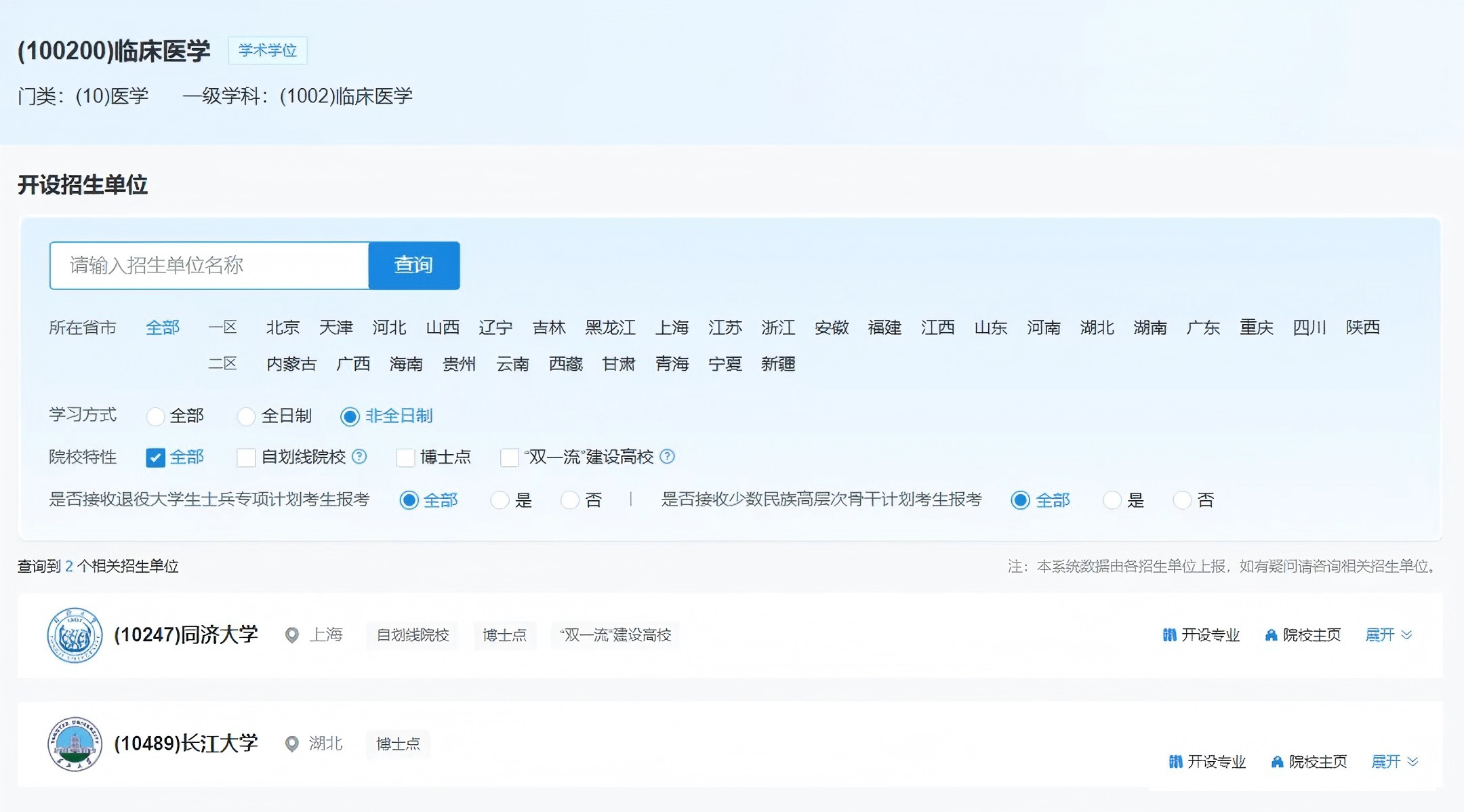Image resolution: width=1464 pixels, height=812 pixels.
Task: Filter province by 云南
Action: [x=512, y=364]
